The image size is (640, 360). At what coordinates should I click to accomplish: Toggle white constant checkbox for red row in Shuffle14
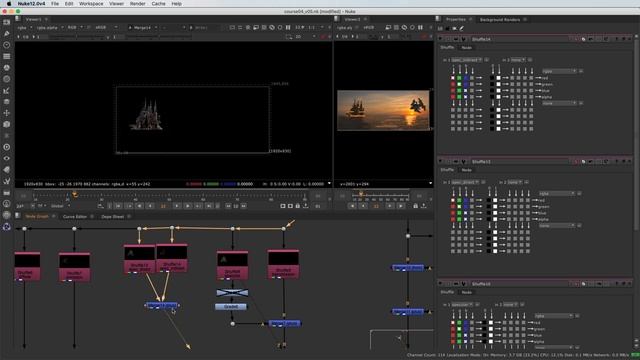click(x=498, y=78)
